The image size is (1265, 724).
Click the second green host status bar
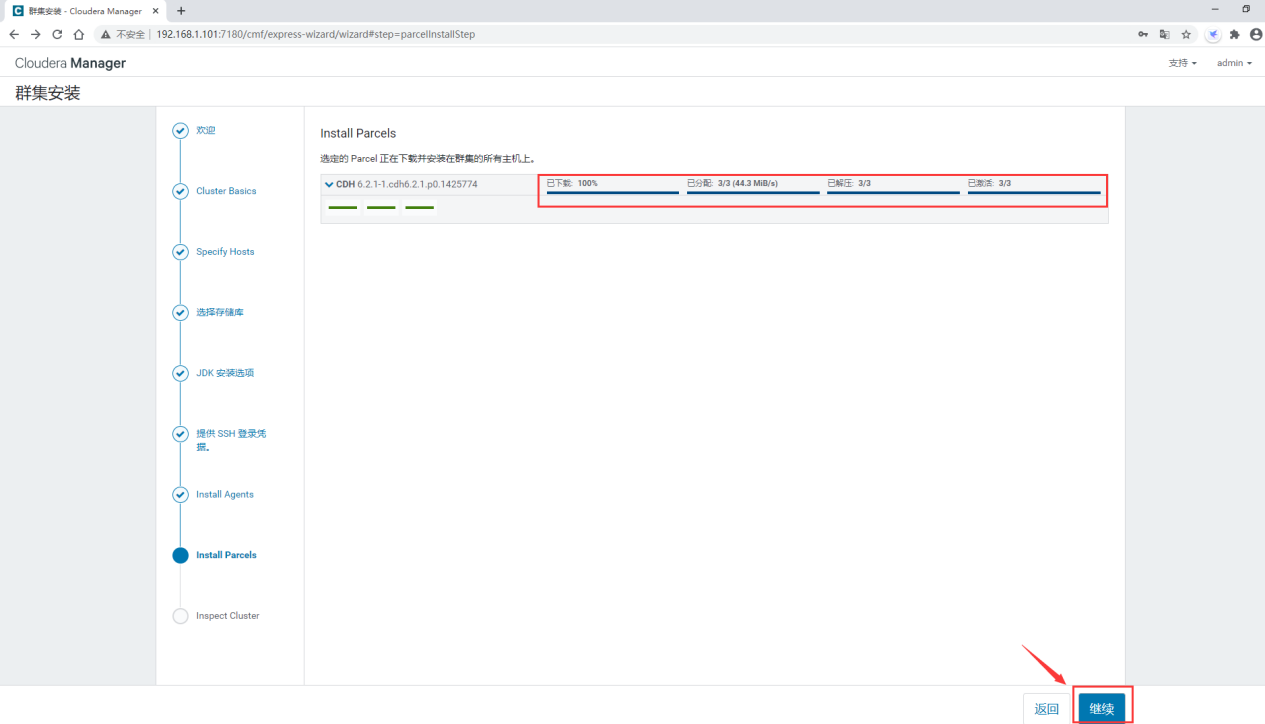coord(381,208)
